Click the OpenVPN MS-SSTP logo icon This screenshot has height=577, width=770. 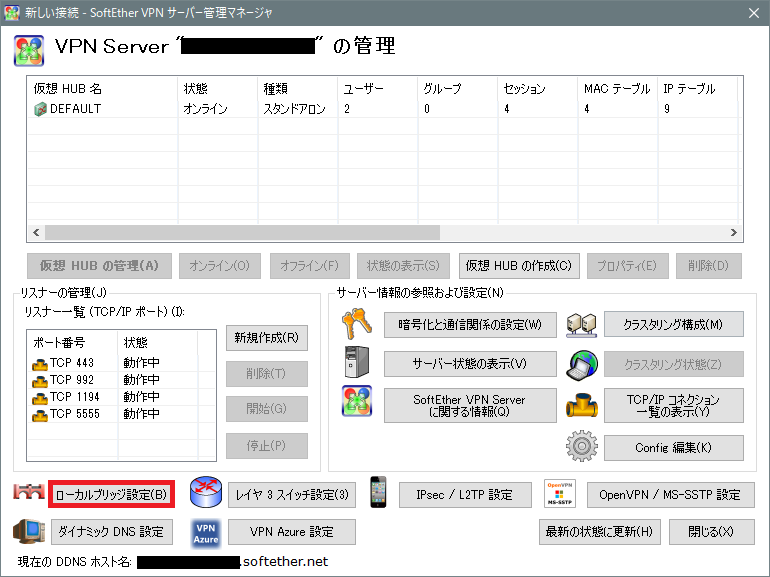coord(560,494)
